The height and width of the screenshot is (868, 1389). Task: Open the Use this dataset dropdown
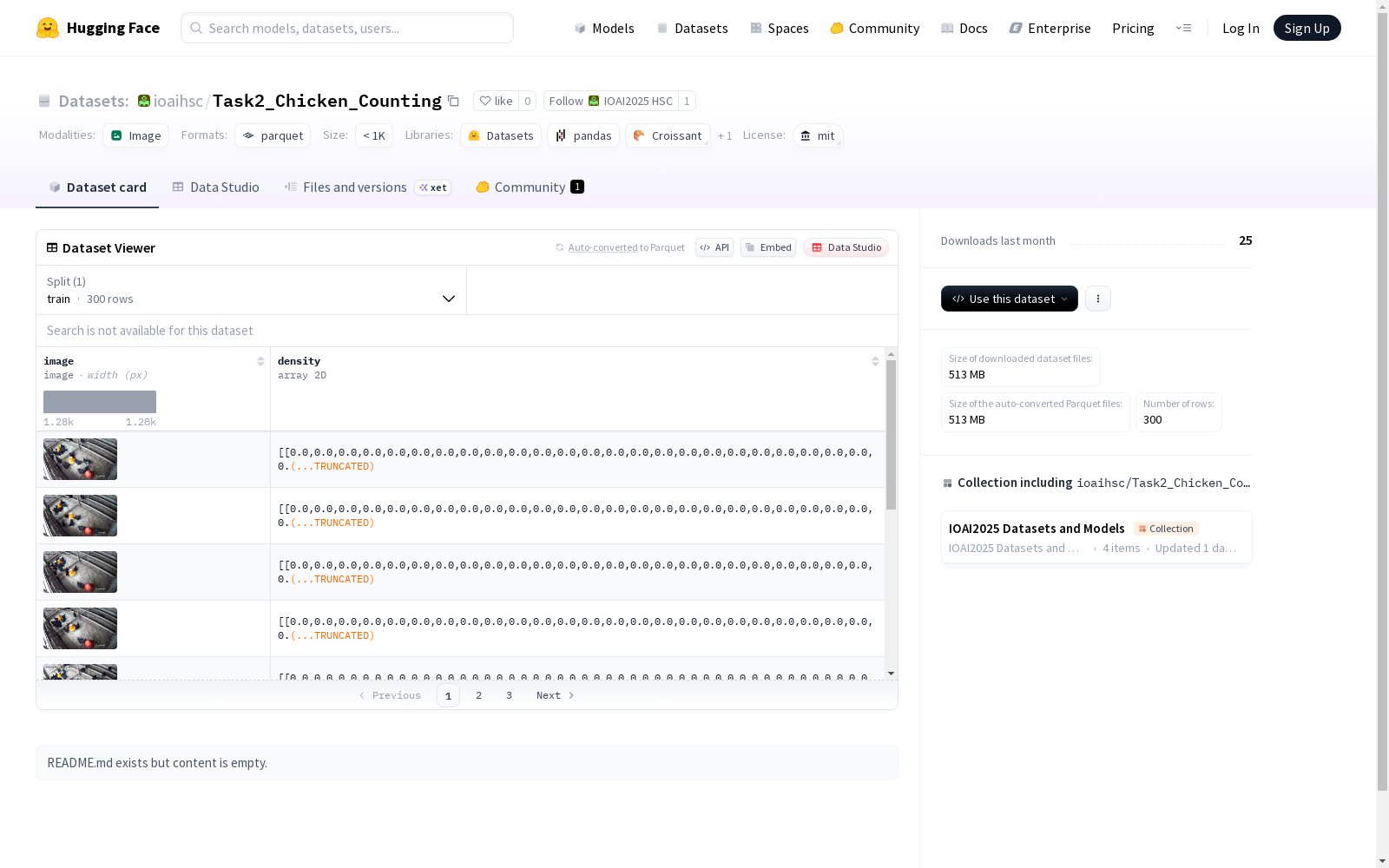pyautogui.click(x=1010, y=299)
